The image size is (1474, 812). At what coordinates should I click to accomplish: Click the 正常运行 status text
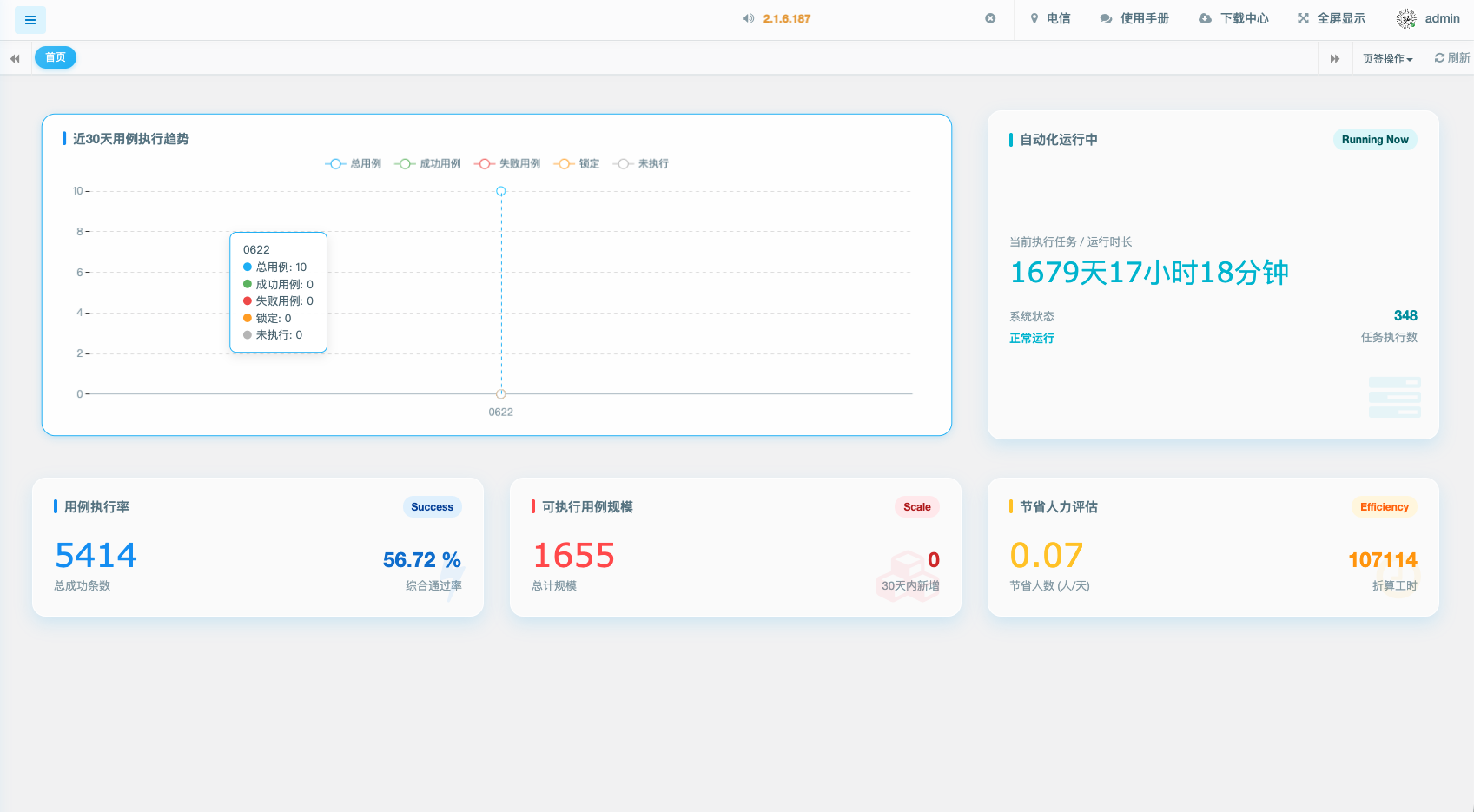click(1032, 339)
